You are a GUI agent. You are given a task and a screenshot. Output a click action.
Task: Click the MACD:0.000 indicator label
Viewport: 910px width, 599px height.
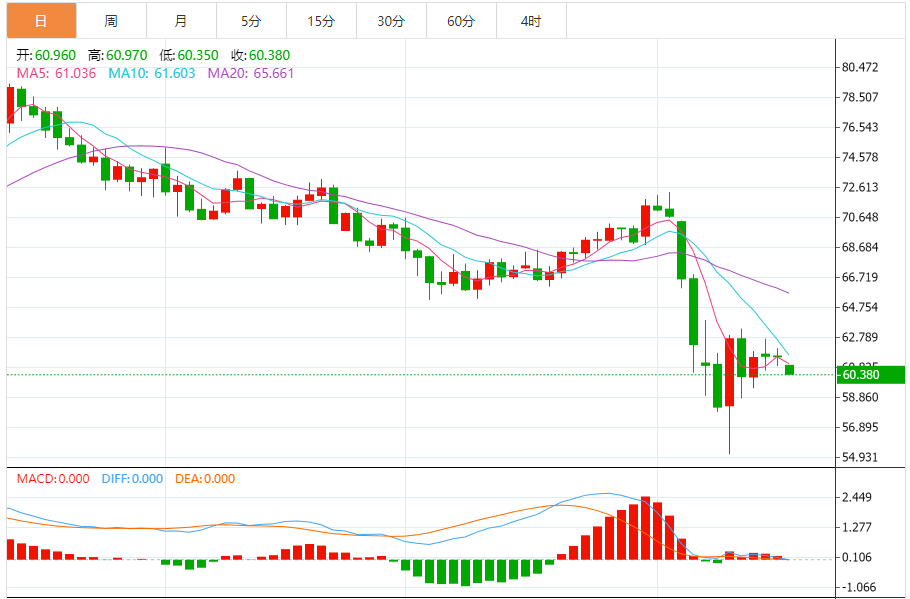(x=53, y=479)
